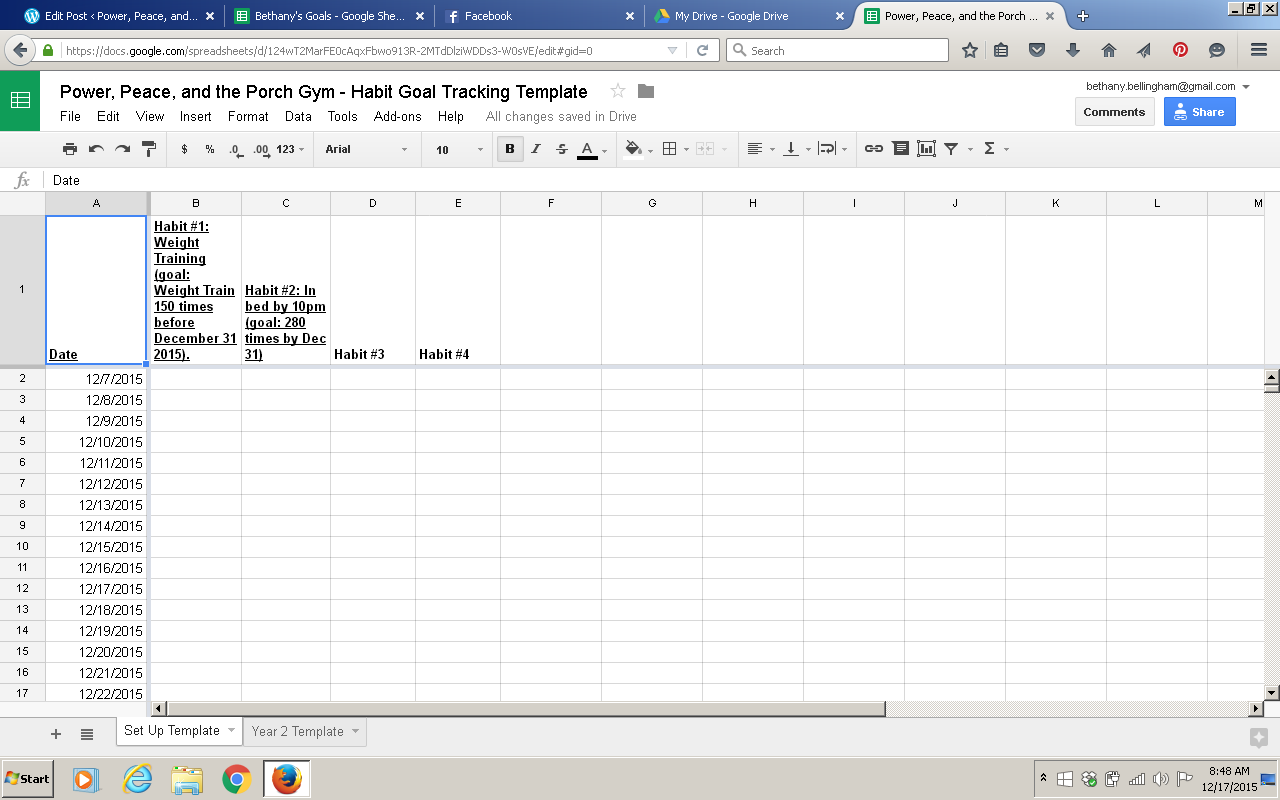1280x800 pixels.
Task: Select the Paint format roller icon
Action: 149,149
